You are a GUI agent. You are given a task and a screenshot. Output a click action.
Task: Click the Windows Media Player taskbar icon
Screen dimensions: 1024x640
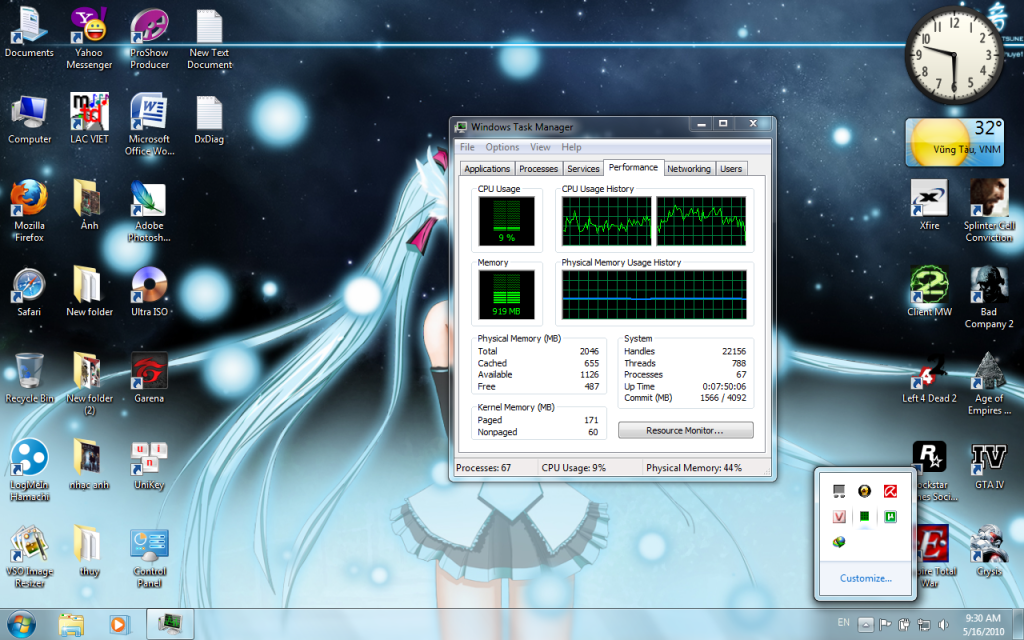coord(118,624)
